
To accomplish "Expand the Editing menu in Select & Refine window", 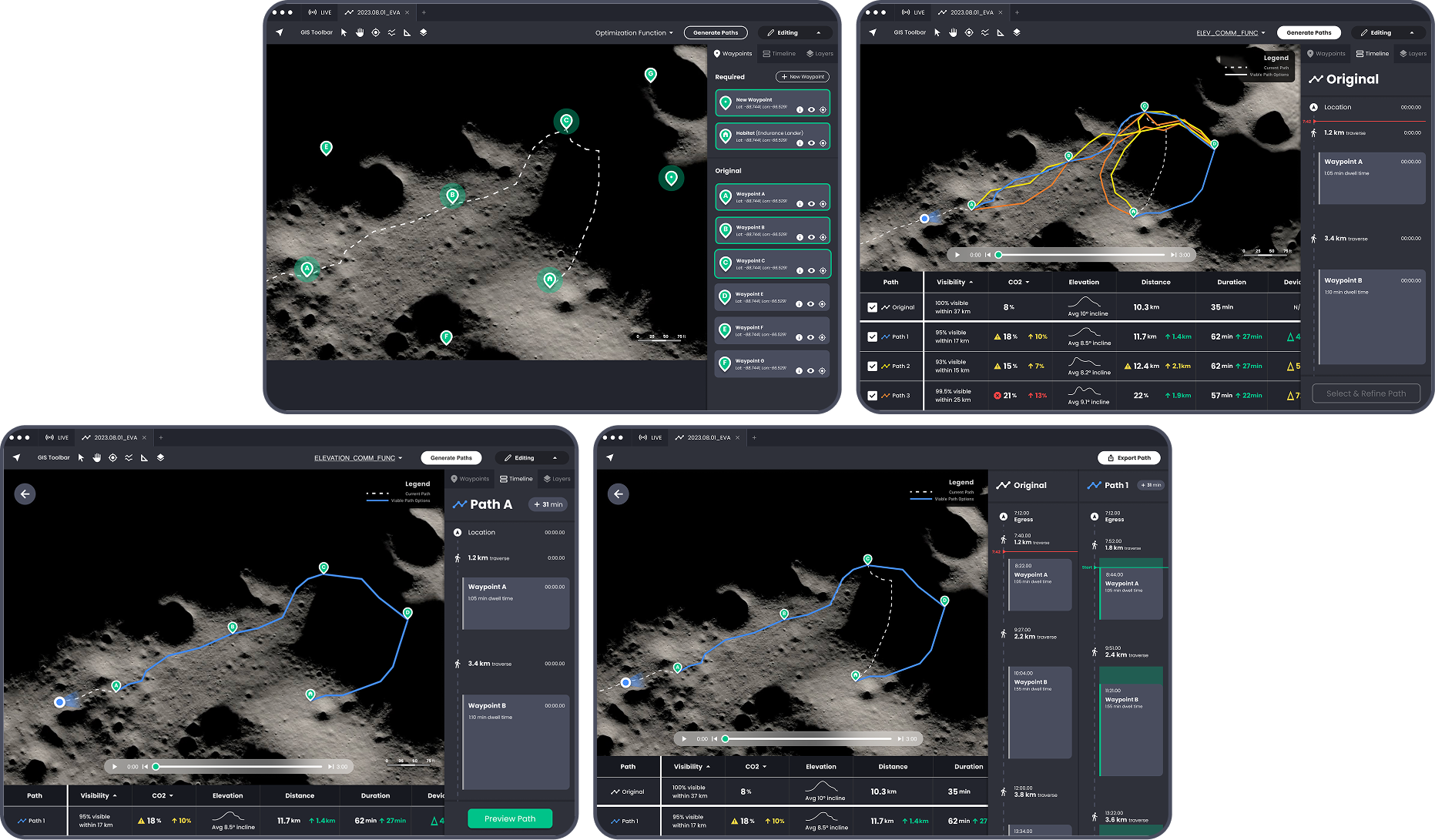I will [1388, 33].
